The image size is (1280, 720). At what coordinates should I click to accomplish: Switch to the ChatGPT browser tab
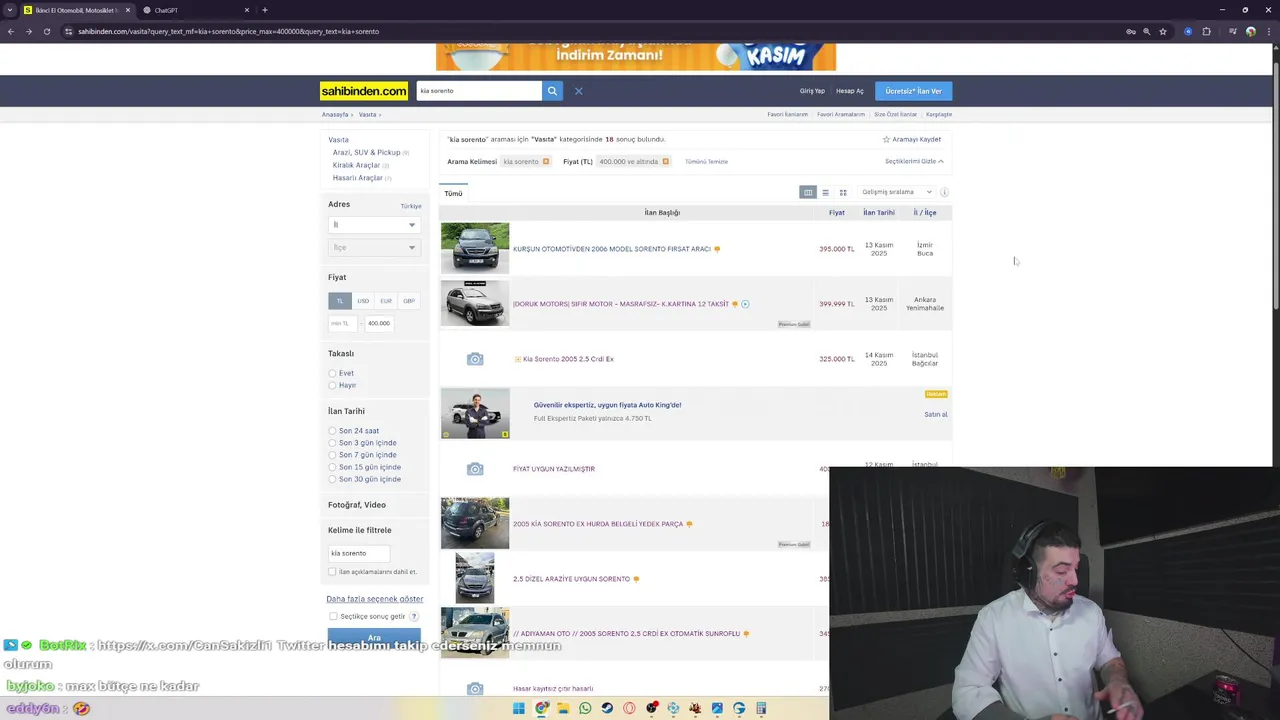point(195,10)
